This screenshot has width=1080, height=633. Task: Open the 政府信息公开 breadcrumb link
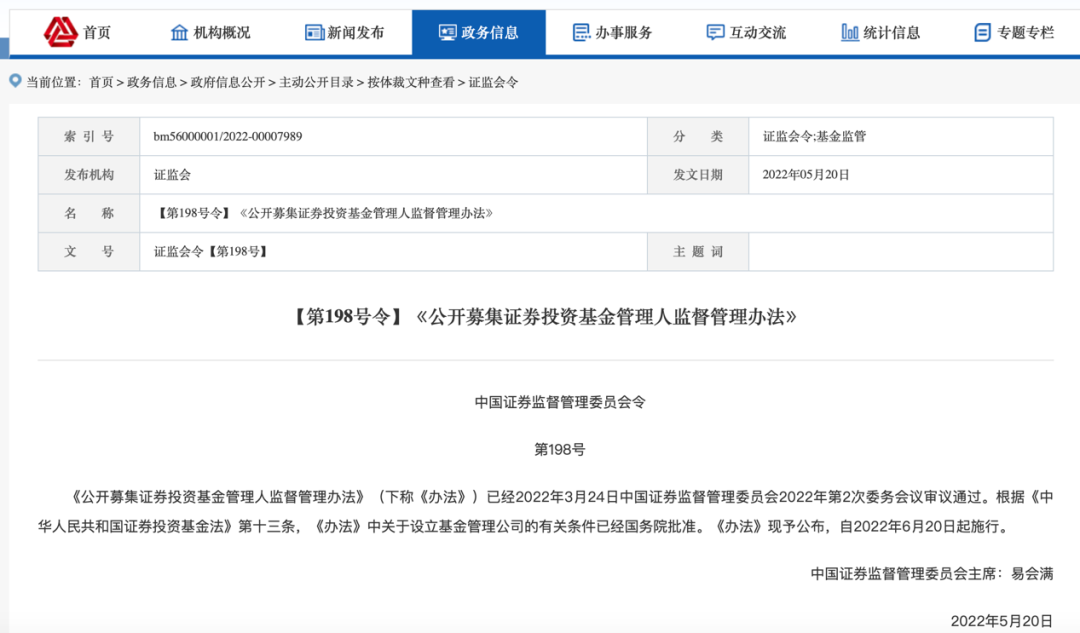point(227,83)
